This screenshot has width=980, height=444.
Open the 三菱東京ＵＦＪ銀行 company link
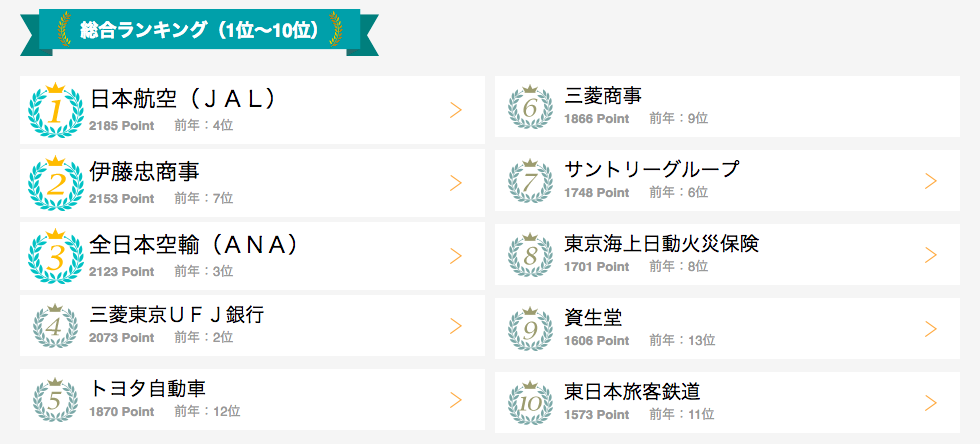tap(177, 315)
